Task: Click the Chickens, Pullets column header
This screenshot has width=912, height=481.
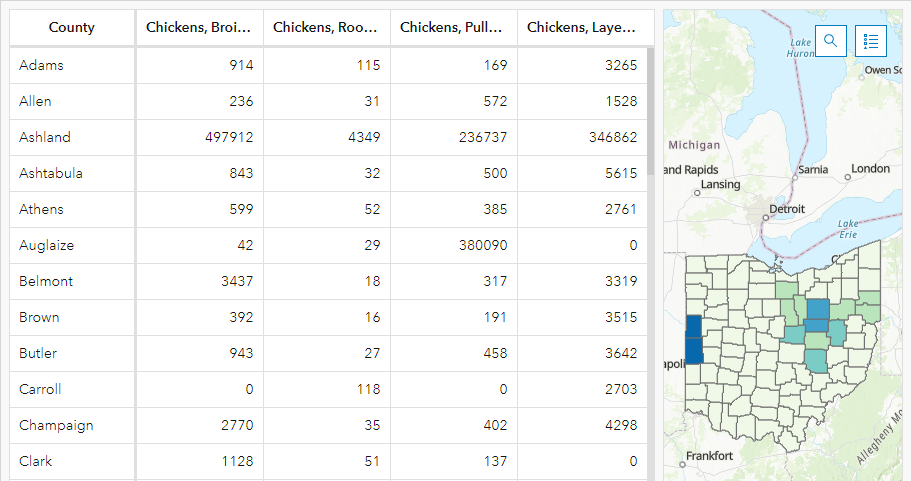Action: 453,27
